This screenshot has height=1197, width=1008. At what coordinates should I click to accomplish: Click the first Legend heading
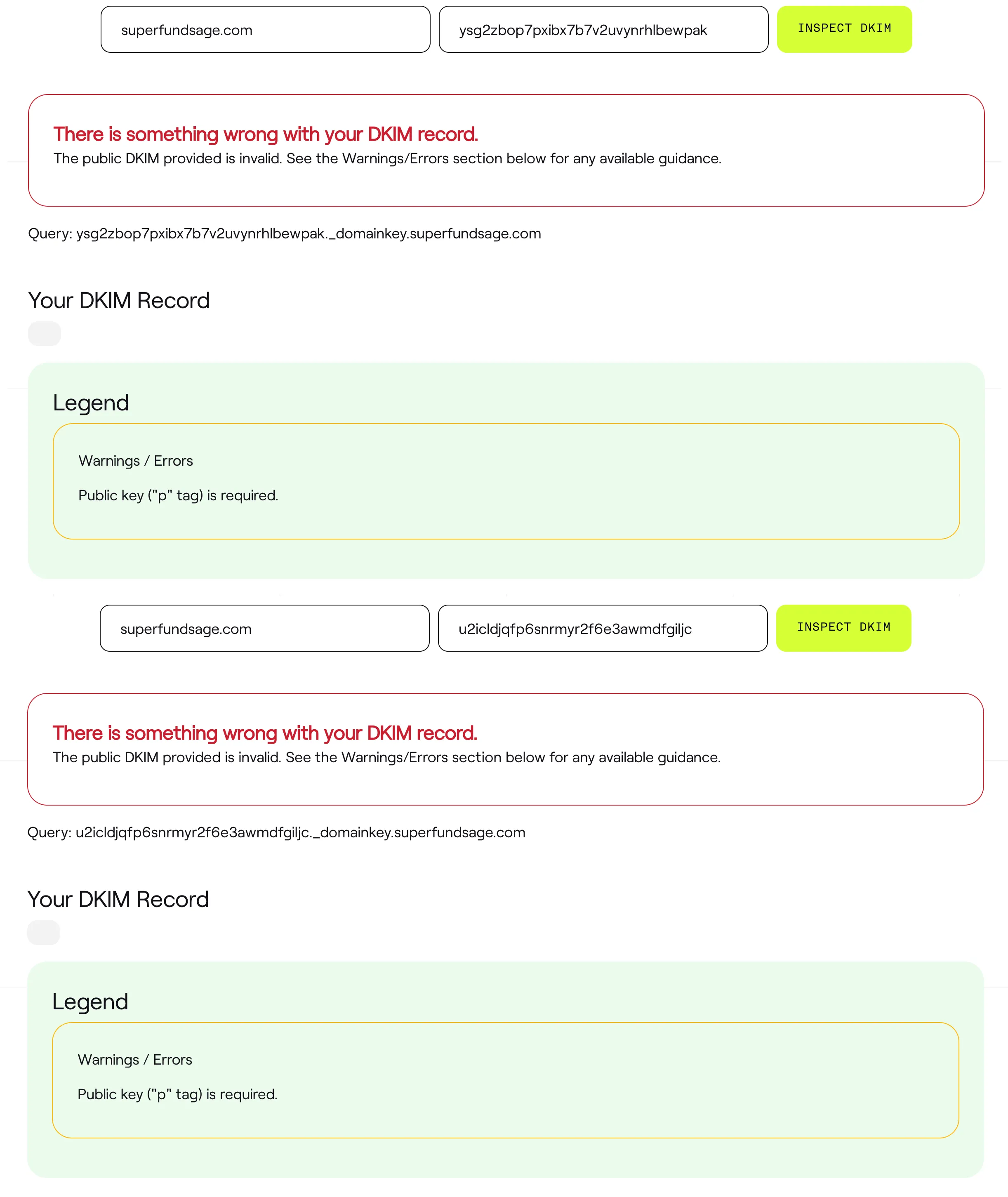91,402
